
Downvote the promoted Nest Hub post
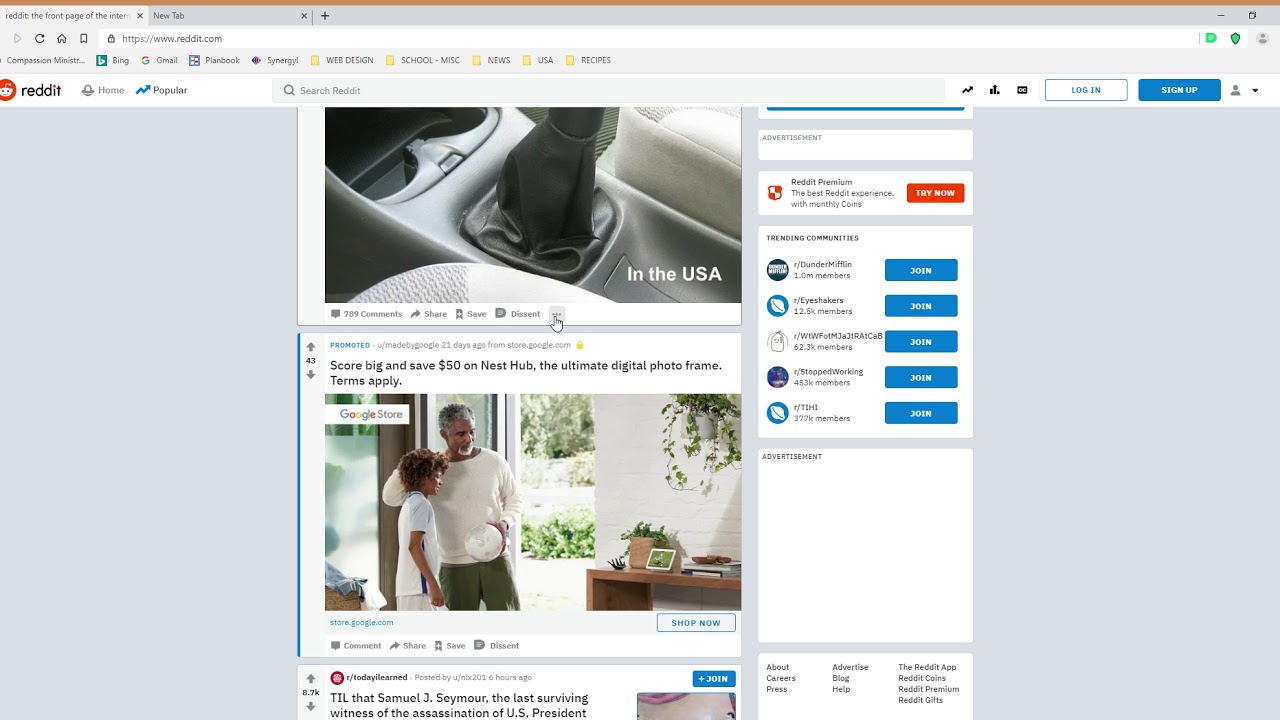pos(311,375)
